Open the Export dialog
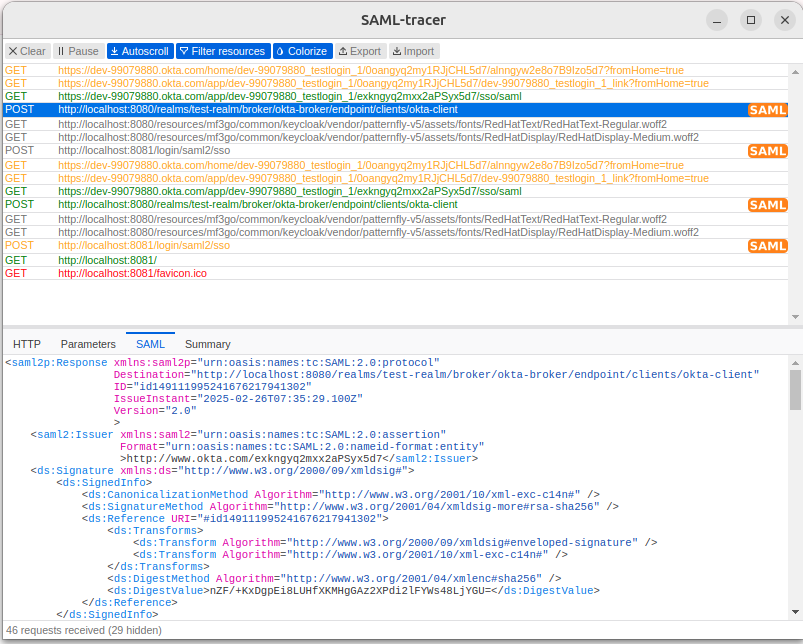803x644 pixels. pos(360,51)
